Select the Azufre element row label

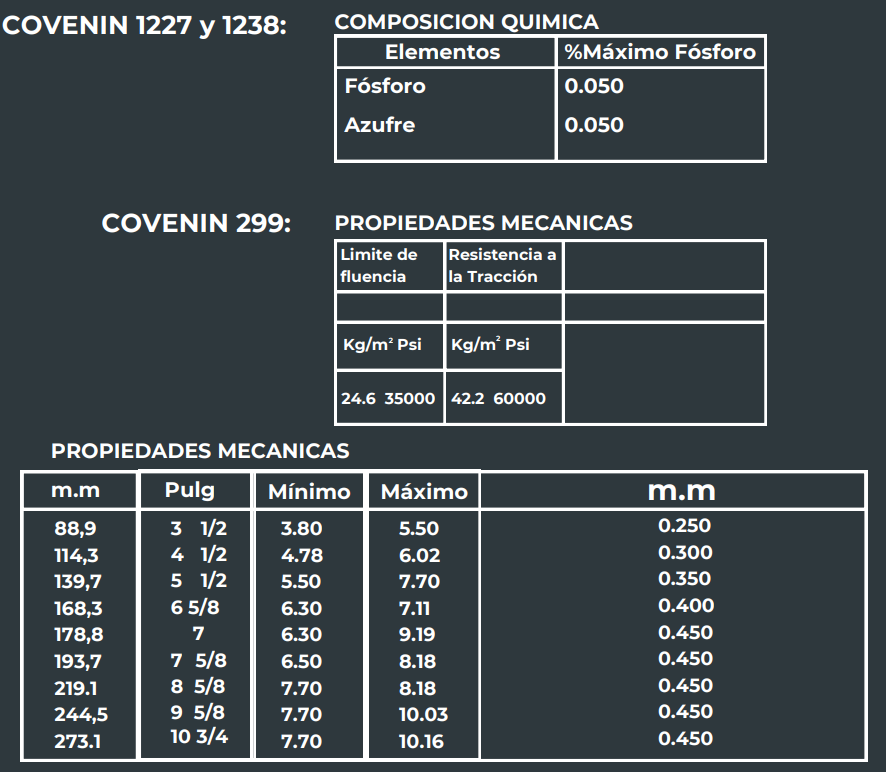point(379,125)
